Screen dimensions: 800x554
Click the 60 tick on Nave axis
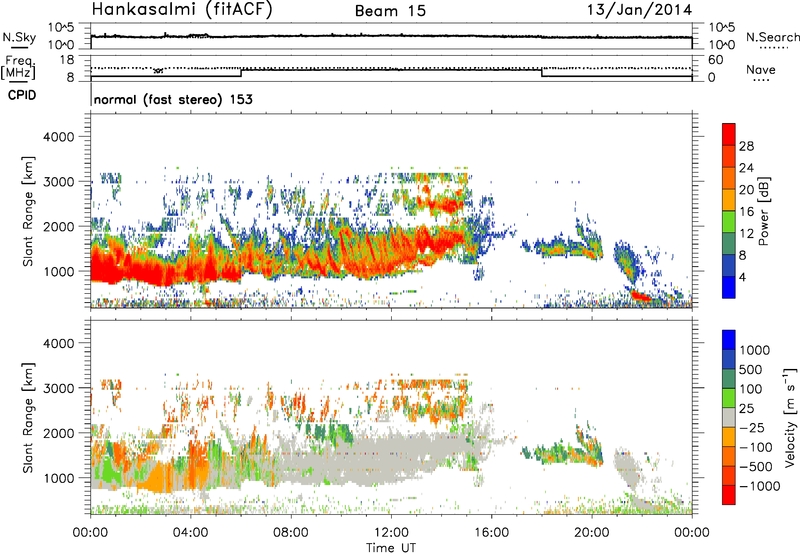[x=716, y=60]
